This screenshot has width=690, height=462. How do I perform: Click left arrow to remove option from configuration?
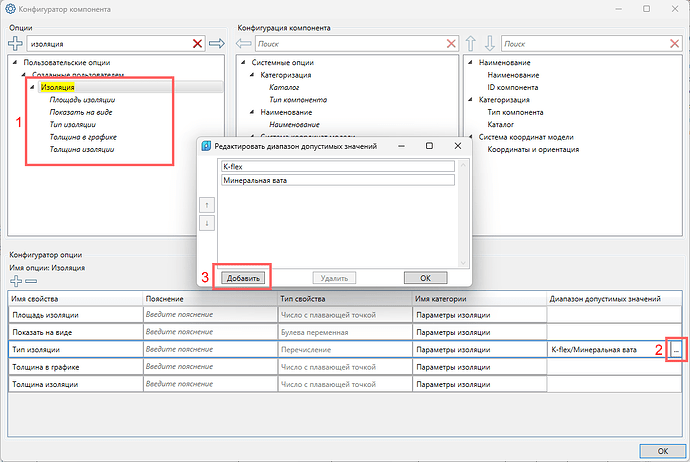pyautogui.click(x=243, y=44)
